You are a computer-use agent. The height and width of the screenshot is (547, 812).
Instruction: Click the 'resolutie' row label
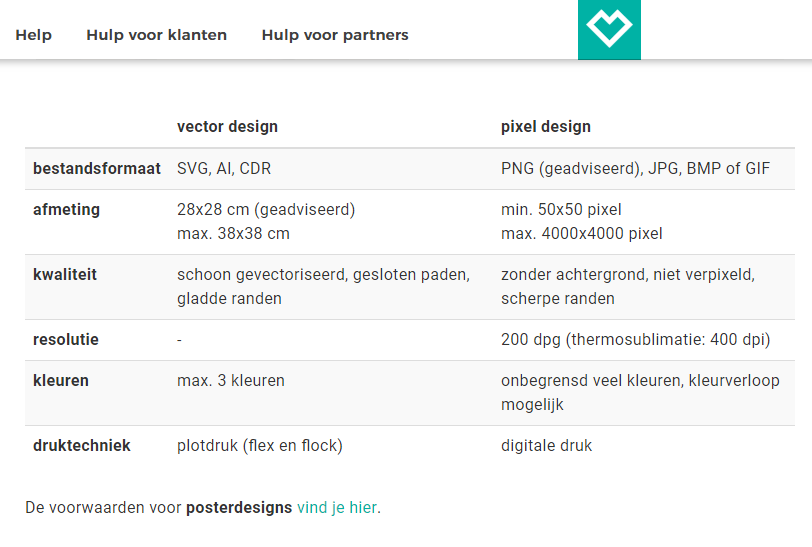66,340
